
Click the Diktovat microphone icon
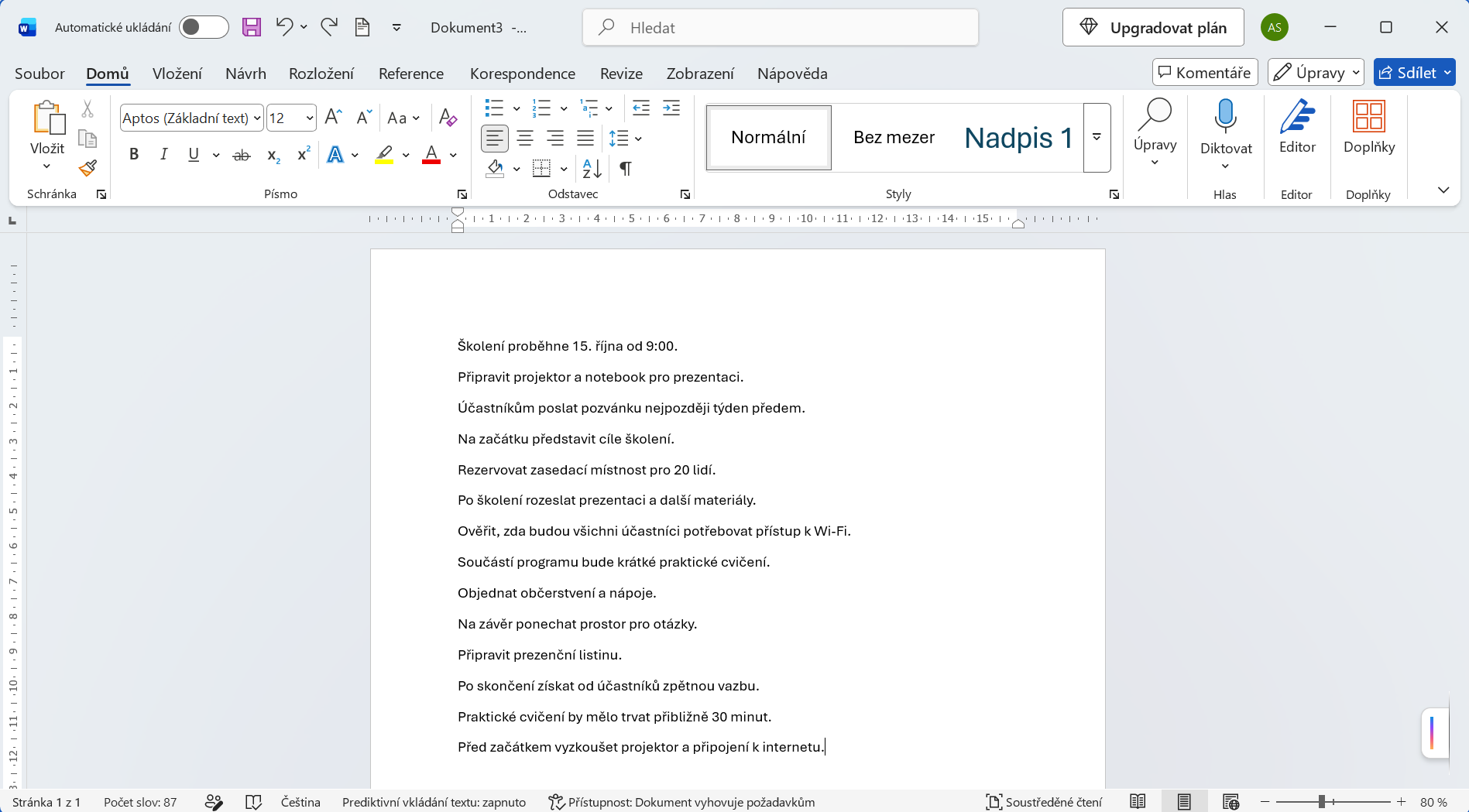[1225, 116]
